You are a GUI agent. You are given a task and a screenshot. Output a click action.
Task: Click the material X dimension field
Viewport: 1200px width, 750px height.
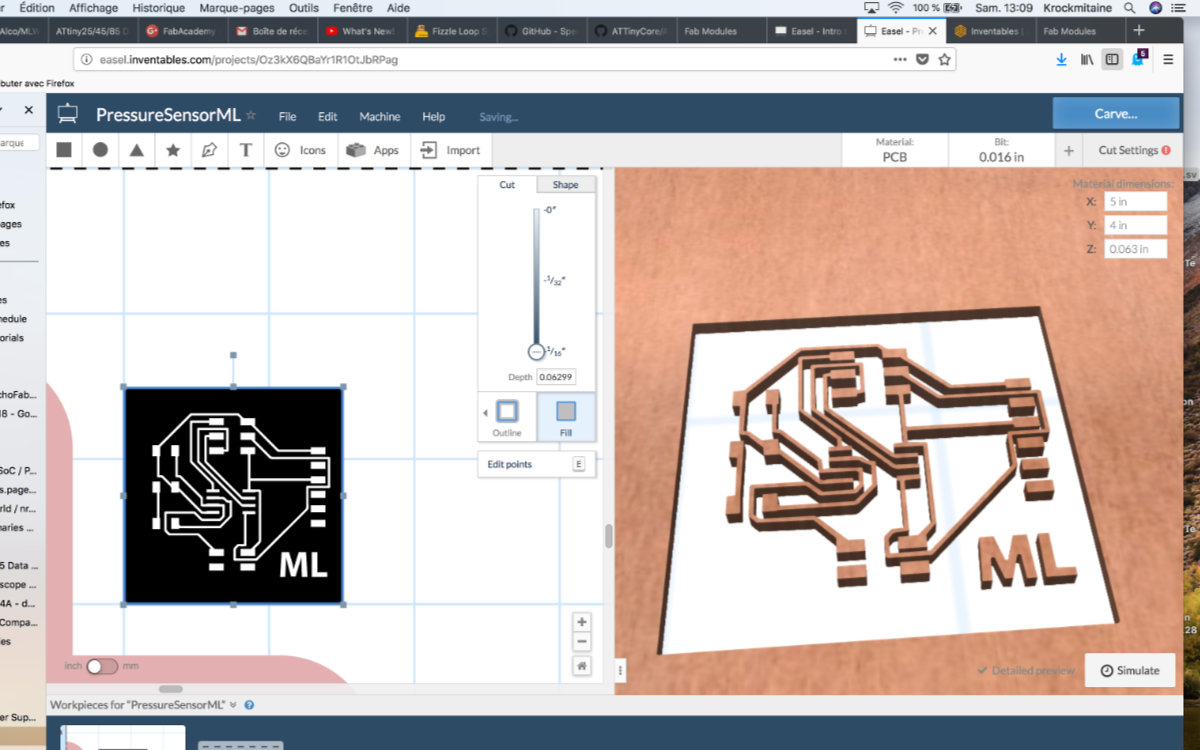1135,201
